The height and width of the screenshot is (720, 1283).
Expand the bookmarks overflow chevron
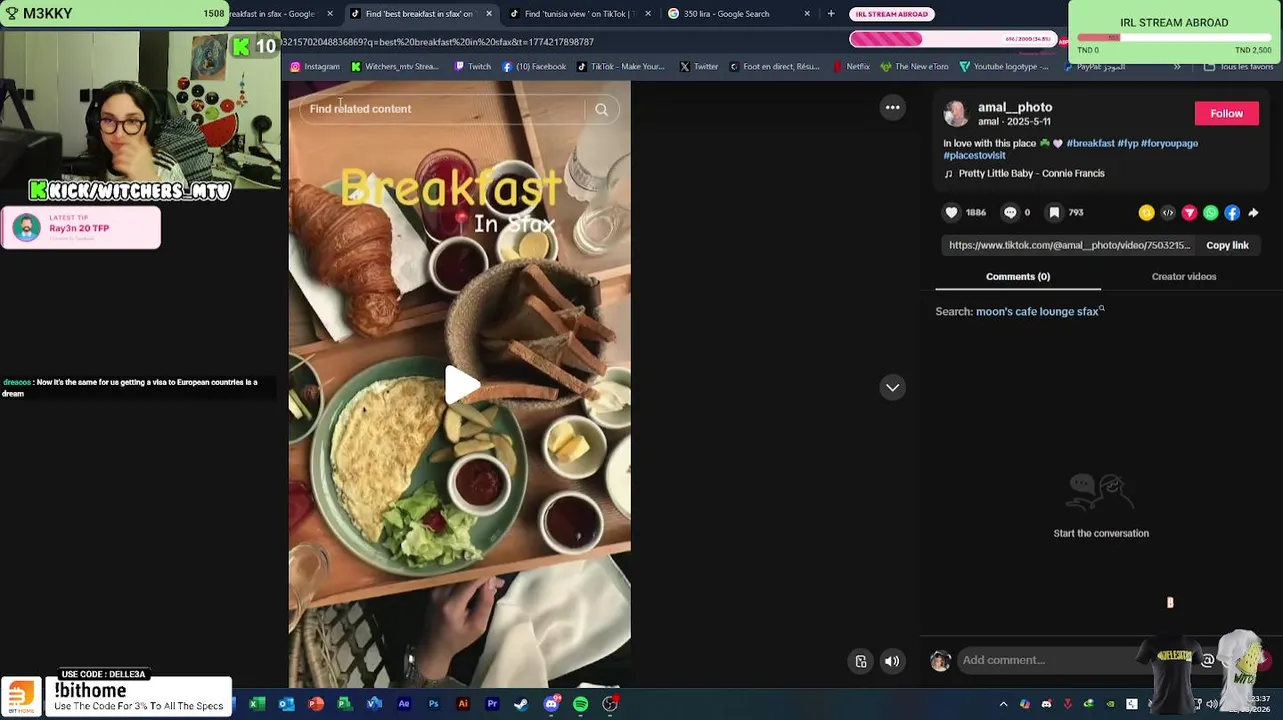click(1177, 67)
